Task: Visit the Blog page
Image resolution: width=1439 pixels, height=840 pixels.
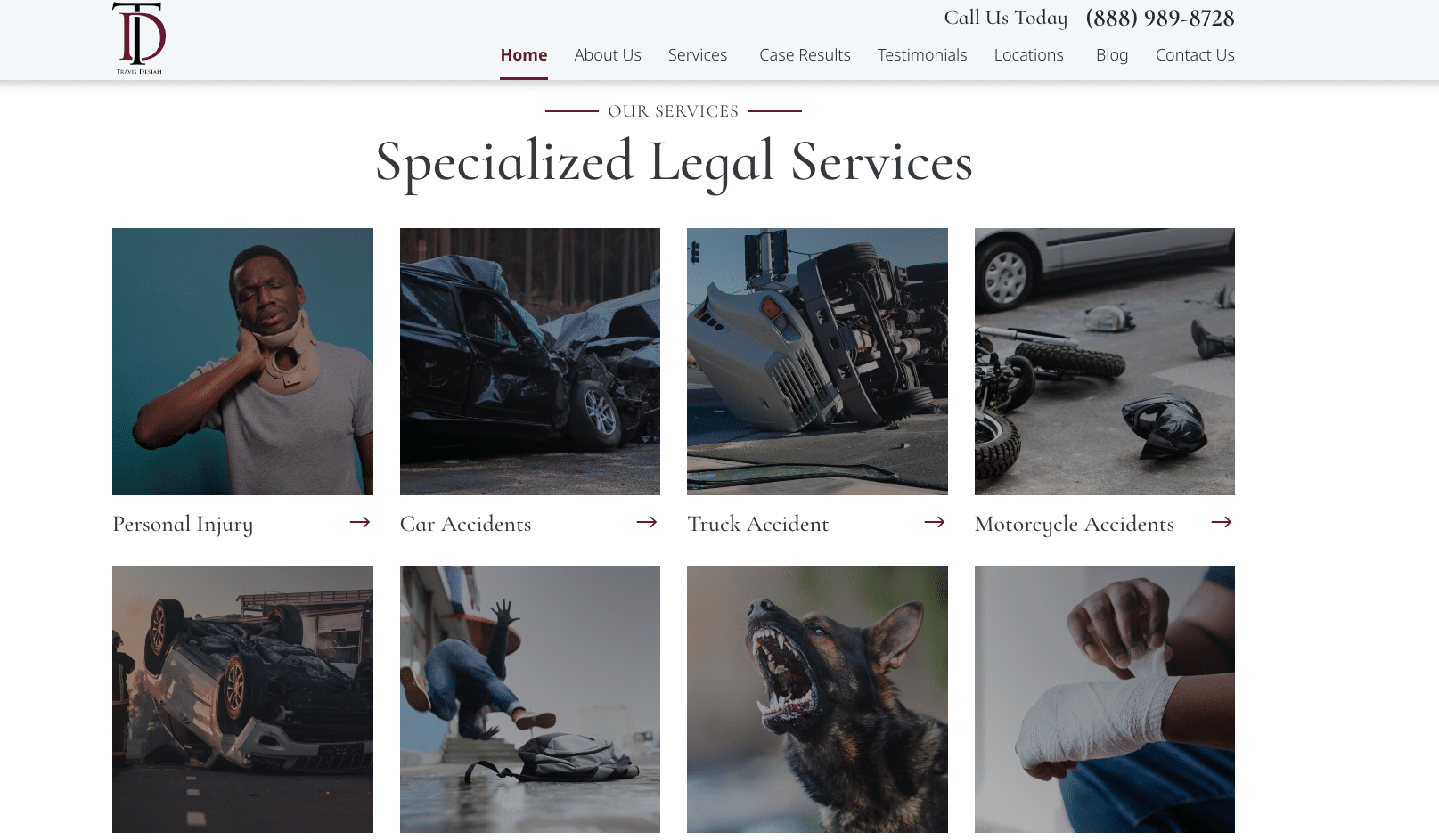Action: [x=1112, y=55]
